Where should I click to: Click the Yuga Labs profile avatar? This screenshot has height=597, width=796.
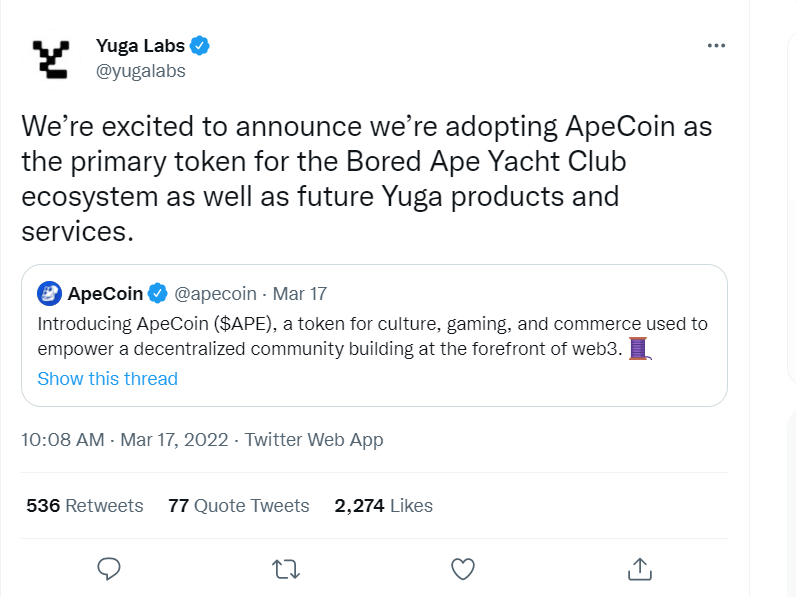tap(51, 59)
